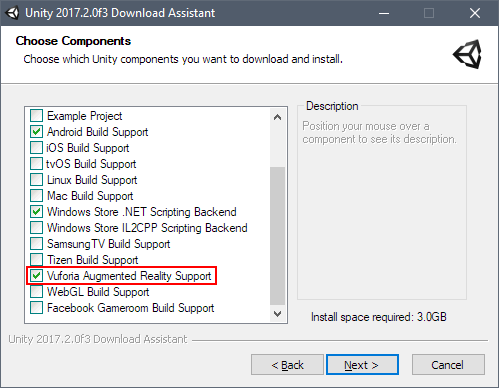Check Facebook Gameroom Build Support
This screenshot has width=499, height=388.
36,308
